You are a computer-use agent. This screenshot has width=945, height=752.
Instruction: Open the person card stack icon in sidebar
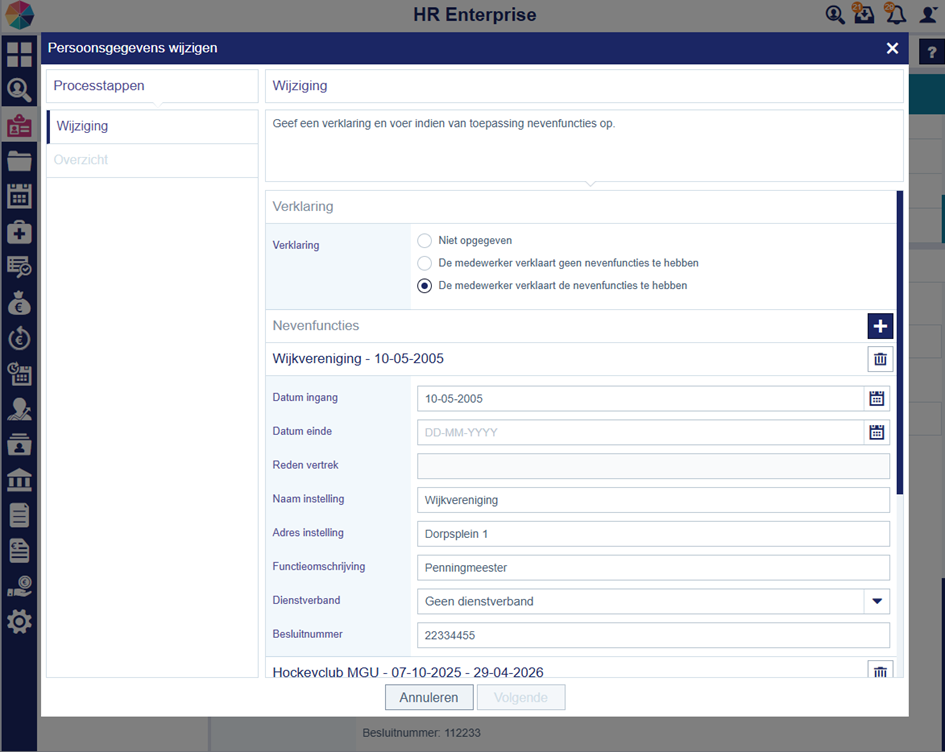pyautogui.click(x=19, y=445)
